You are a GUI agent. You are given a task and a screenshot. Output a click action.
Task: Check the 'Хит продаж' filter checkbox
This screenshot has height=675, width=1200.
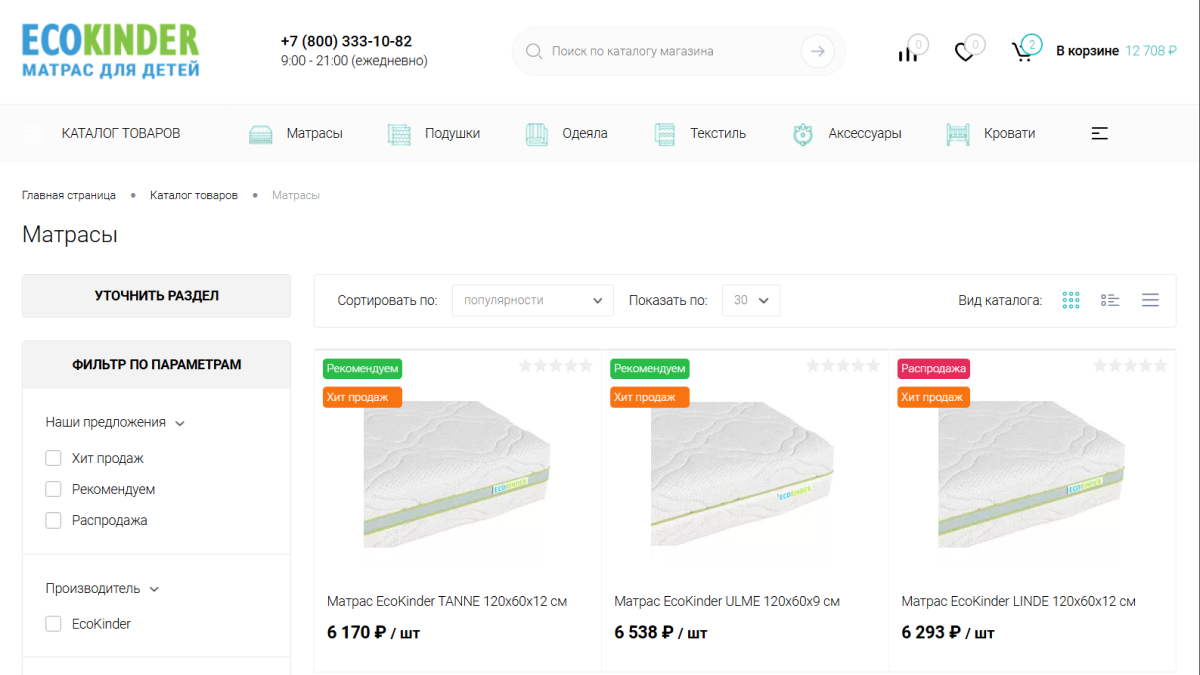tap(54, 458)
